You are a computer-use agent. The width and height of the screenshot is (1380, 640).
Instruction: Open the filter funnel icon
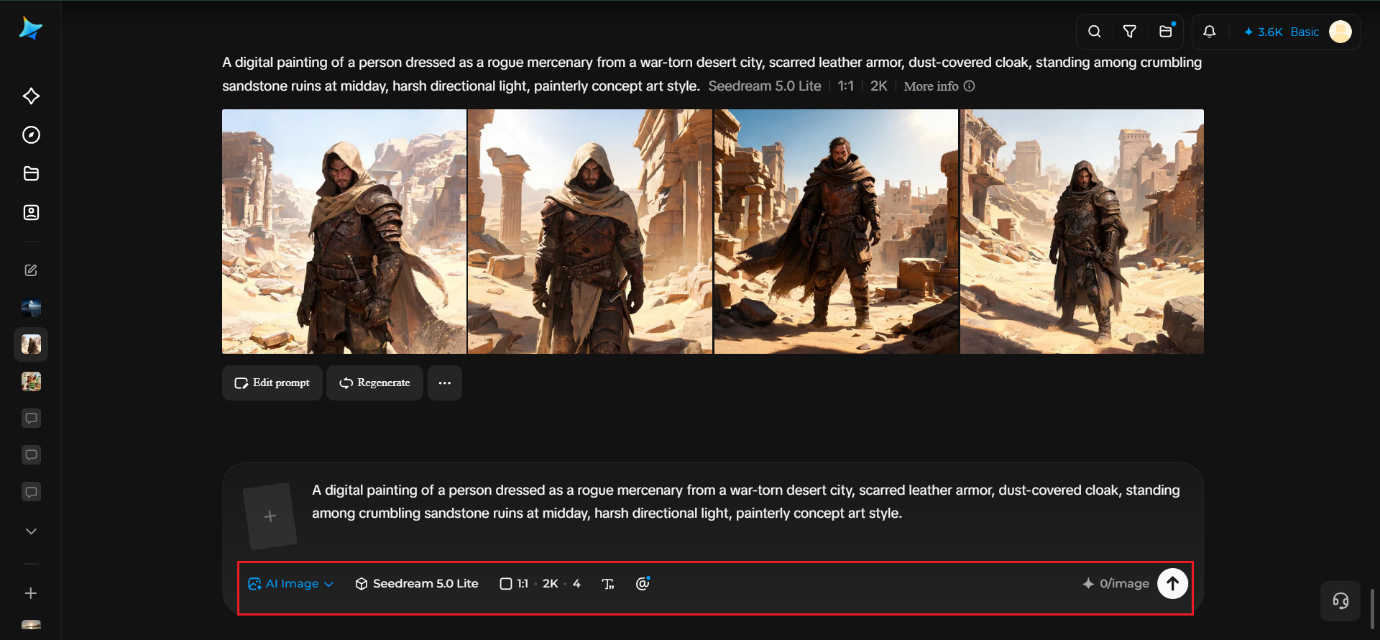pyautogui.click(x=1129, y=32)
